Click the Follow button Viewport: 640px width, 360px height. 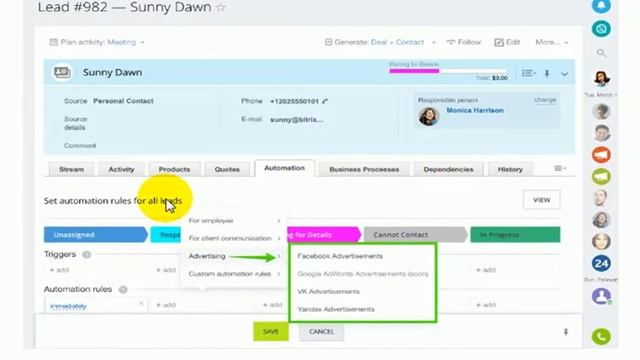tap(464, 42)
